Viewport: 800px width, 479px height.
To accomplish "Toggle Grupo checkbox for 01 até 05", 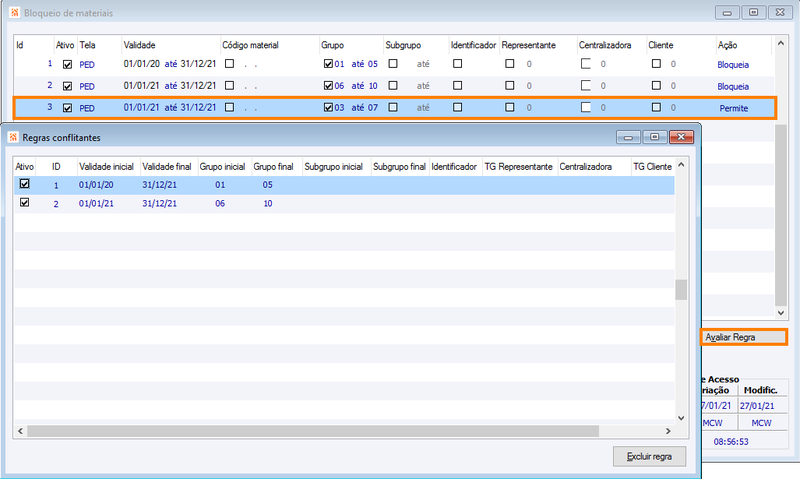I will click(x=328, y=64).
